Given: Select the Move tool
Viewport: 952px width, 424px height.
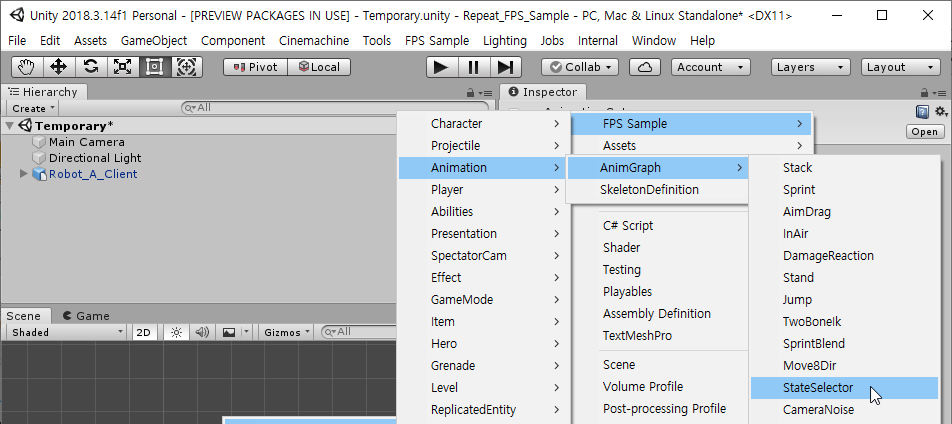Looking at the screenshot, I should [58, 67].
